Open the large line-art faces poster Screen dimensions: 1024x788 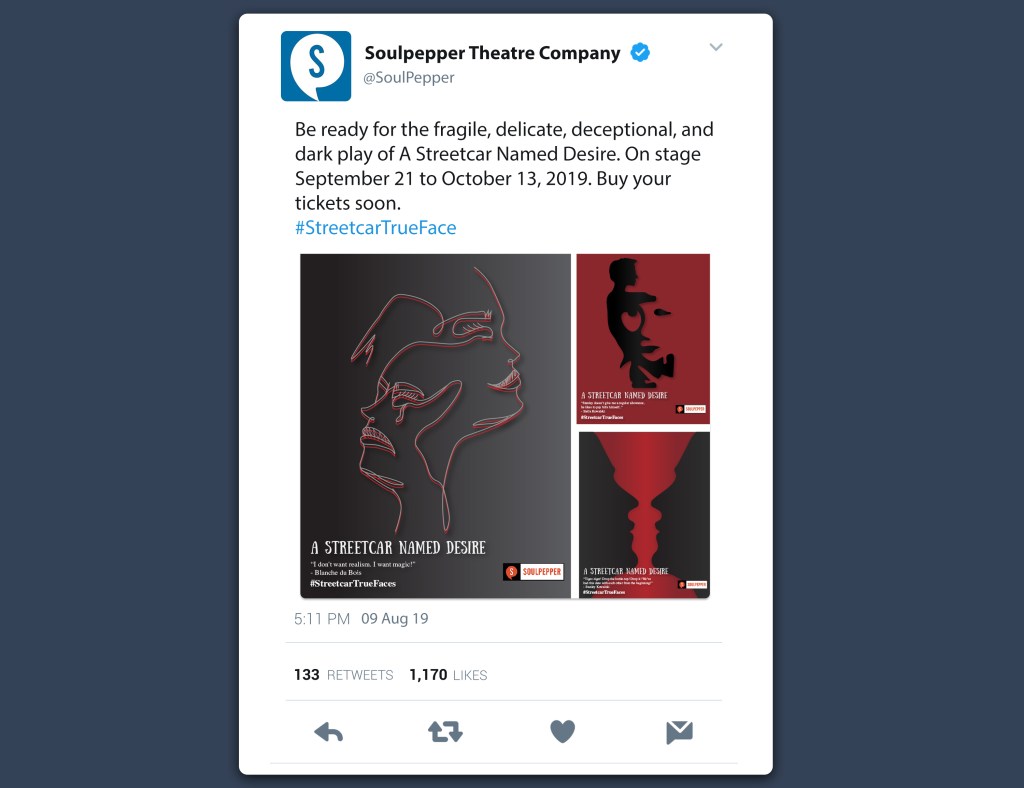click(436, 426)
